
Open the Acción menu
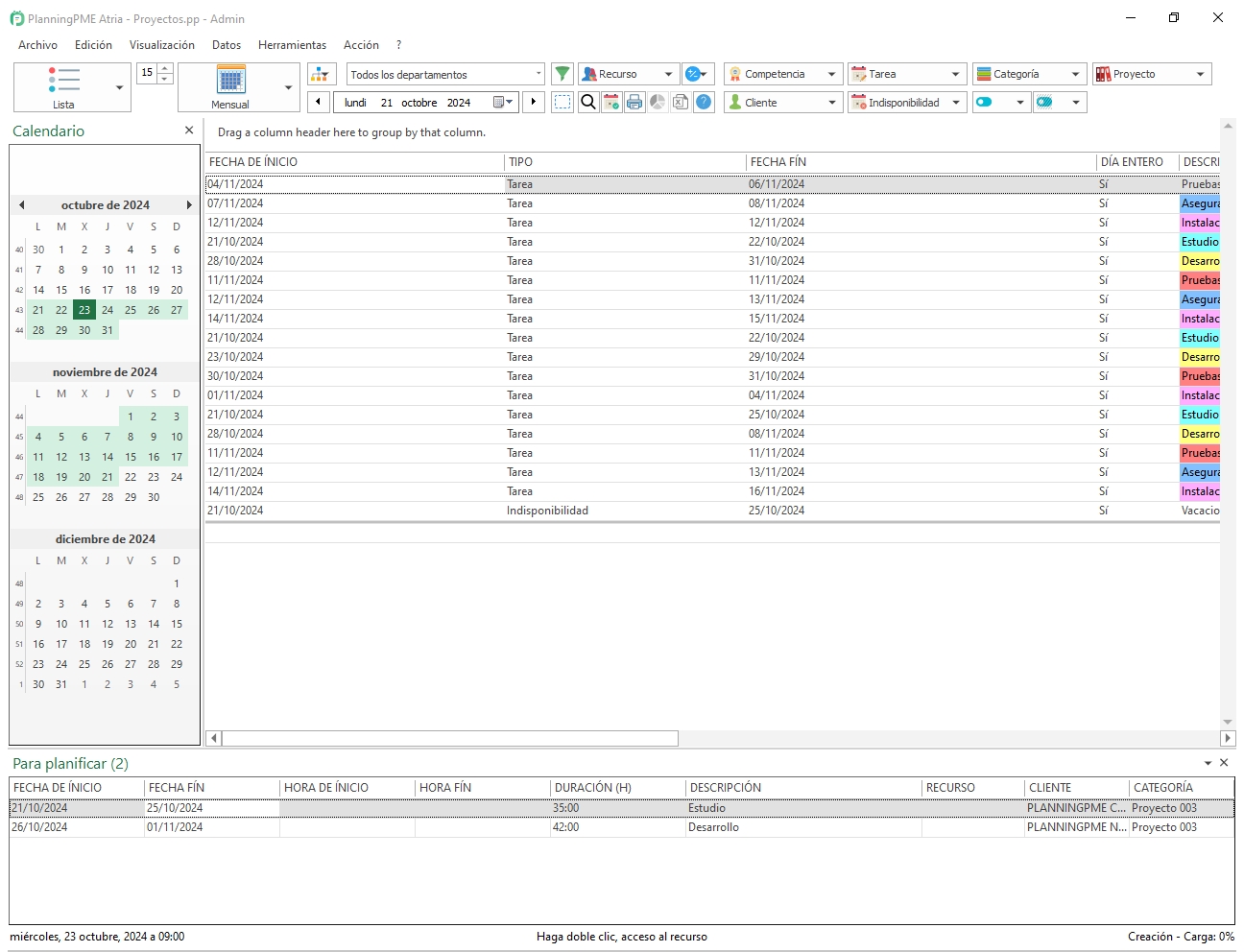click(361, 45)
